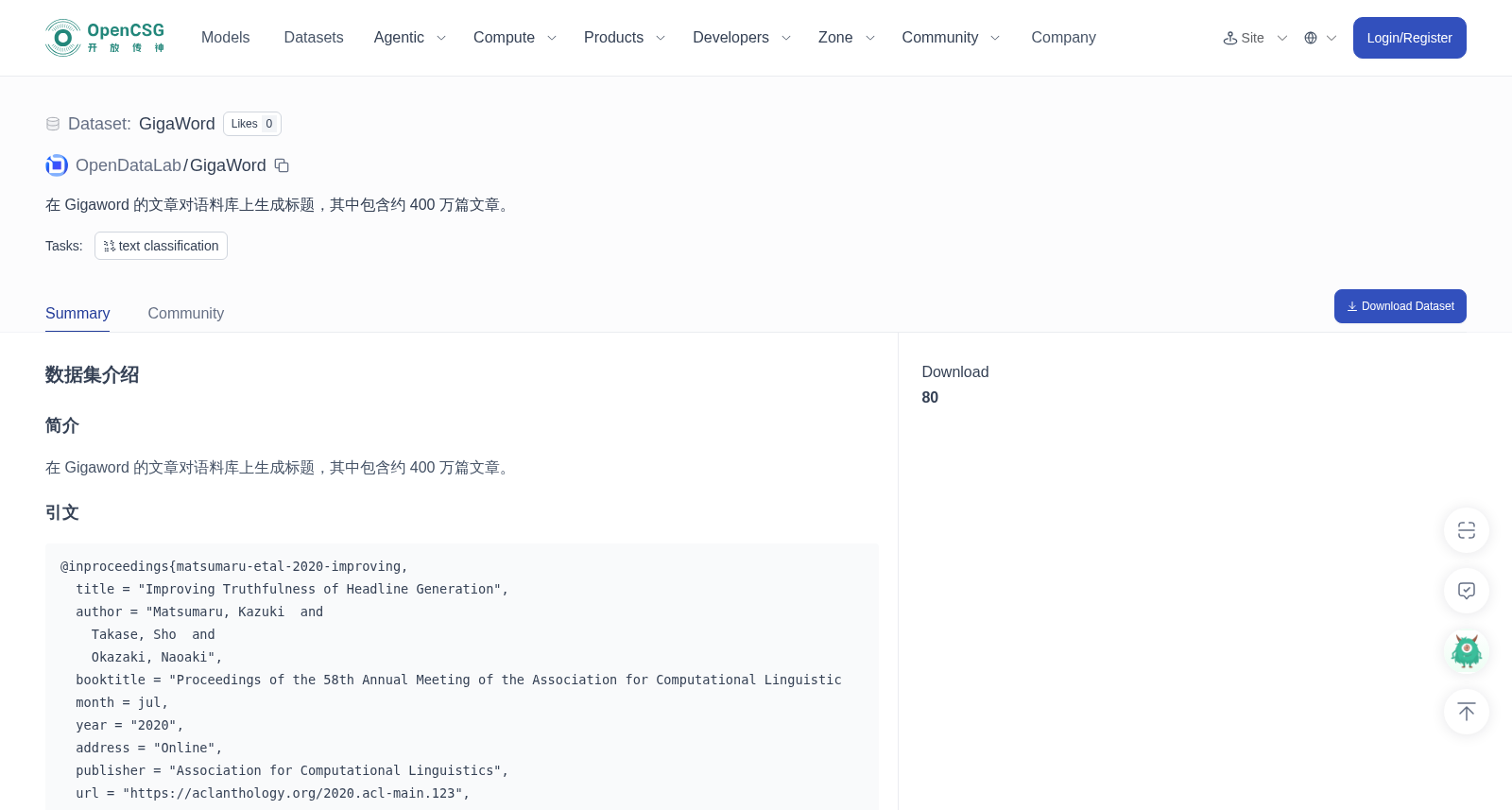
Task: Click the back-to-top arrow button
Action: pos(1467,712)
